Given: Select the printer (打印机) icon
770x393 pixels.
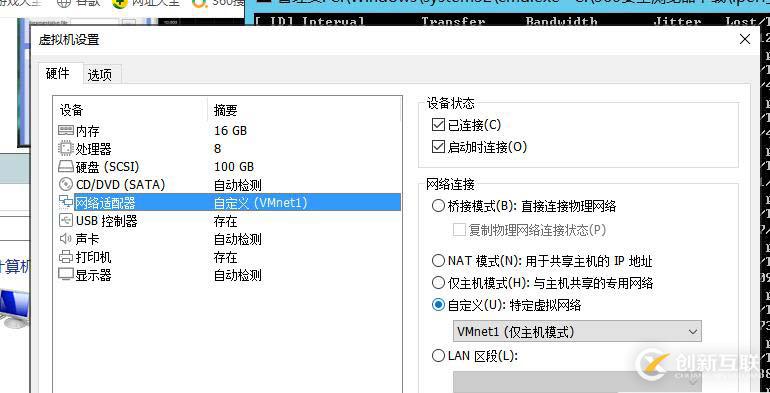Looking at the screenshot, I should (x=65, y=256).
